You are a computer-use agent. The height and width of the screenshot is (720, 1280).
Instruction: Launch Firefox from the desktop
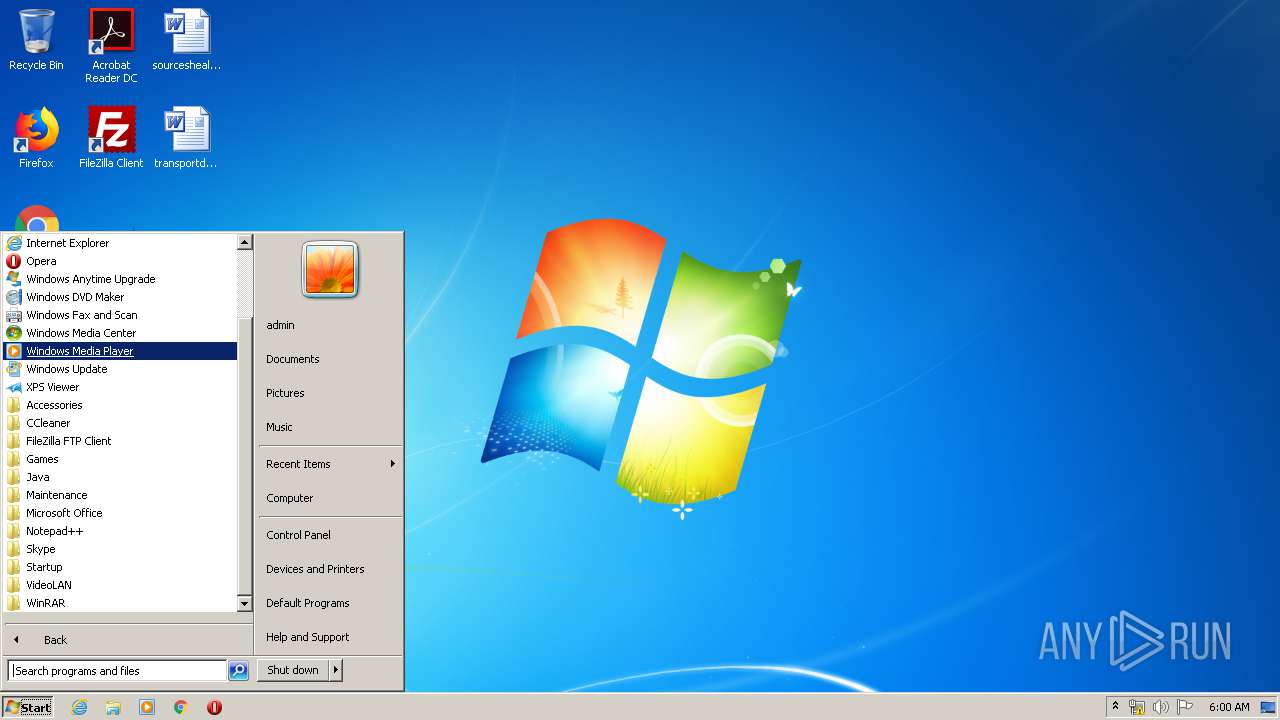(36, 138)
